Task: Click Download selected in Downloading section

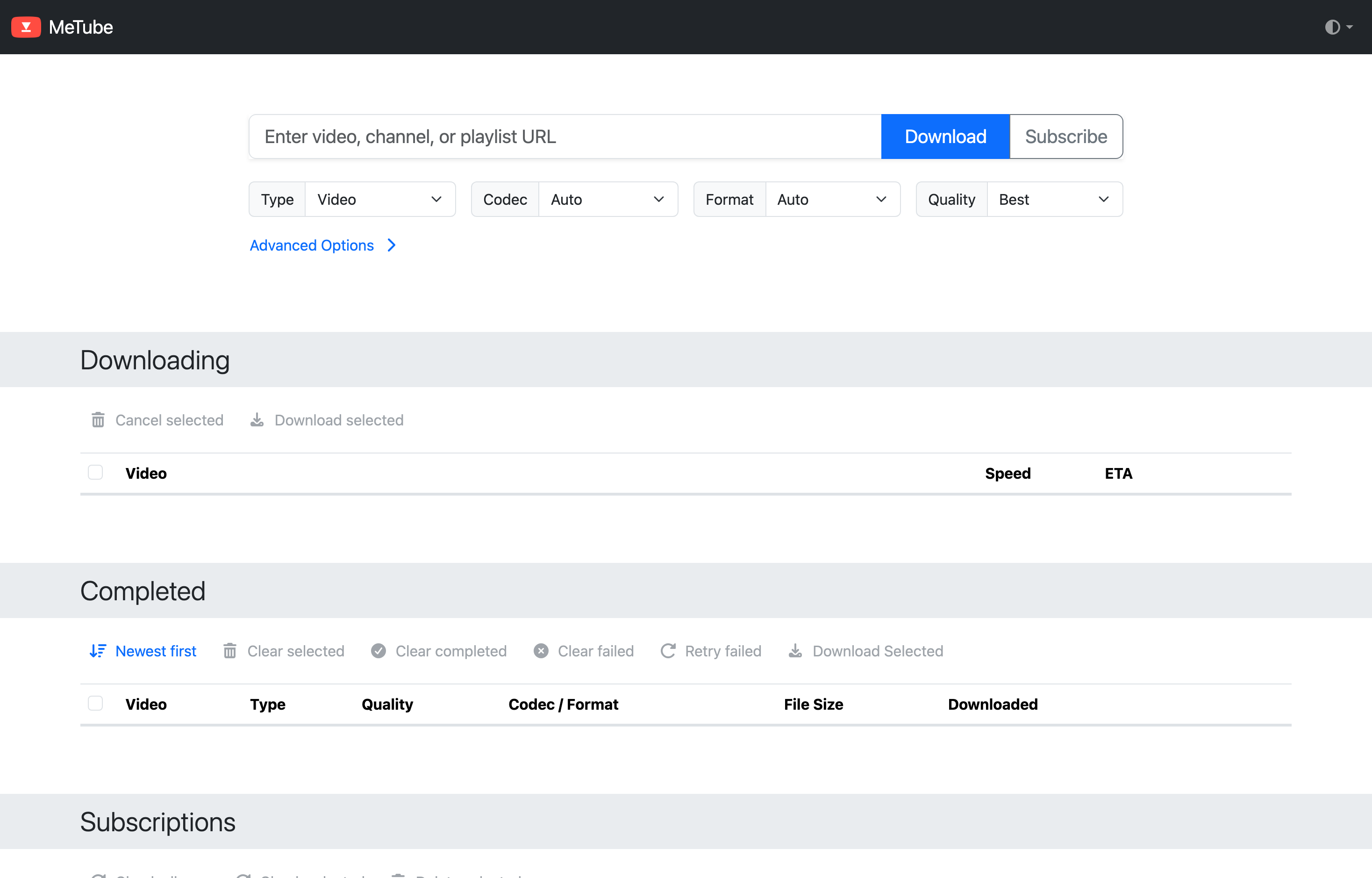Action: coord(327,420)
